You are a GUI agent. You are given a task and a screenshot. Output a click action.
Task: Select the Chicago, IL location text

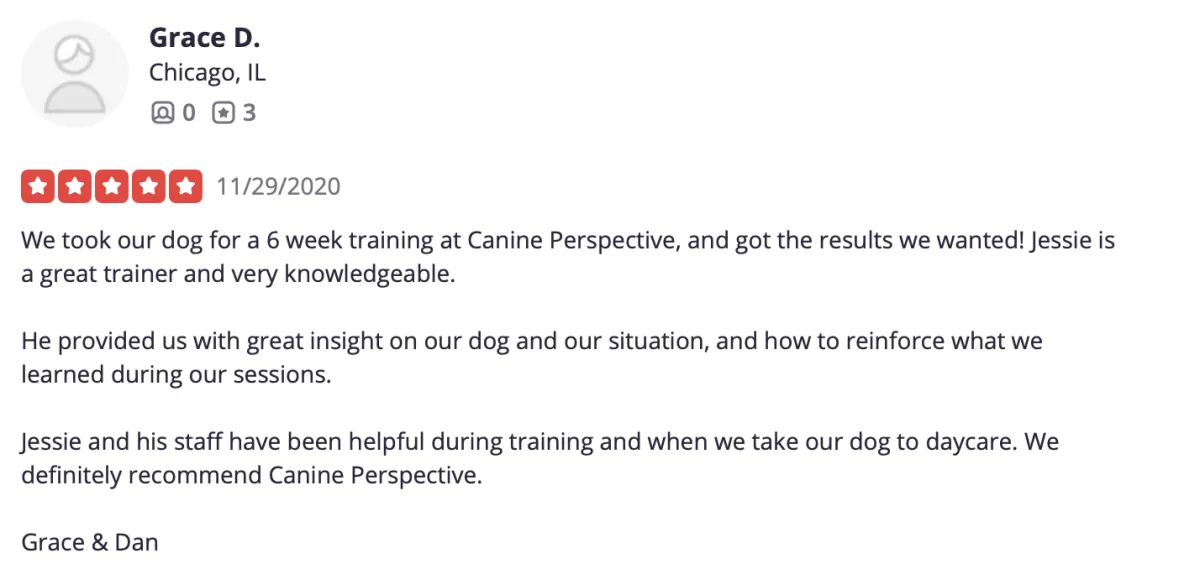click(x=207, y=73)
